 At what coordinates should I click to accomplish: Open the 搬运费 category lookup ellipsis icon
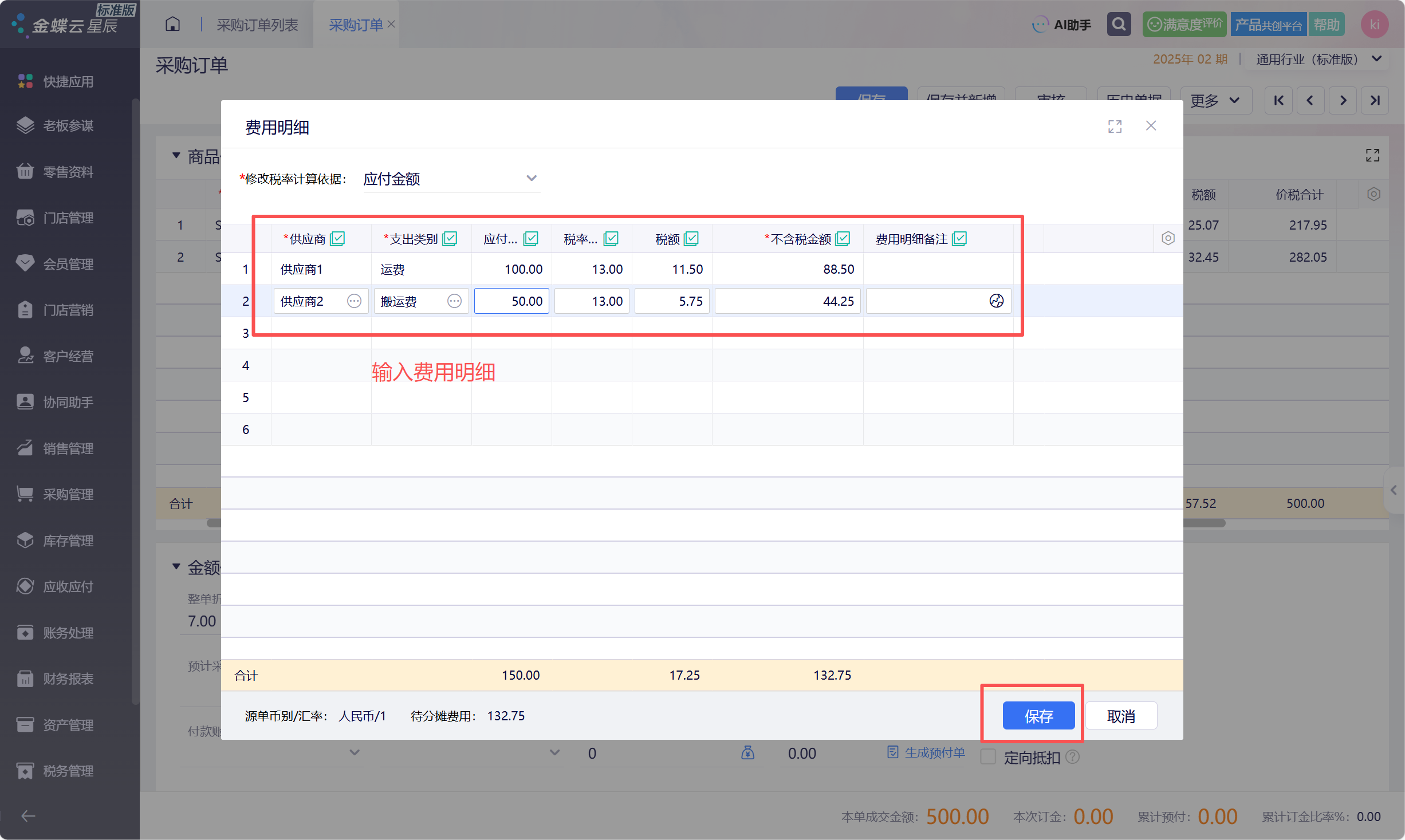coord(454,301)
